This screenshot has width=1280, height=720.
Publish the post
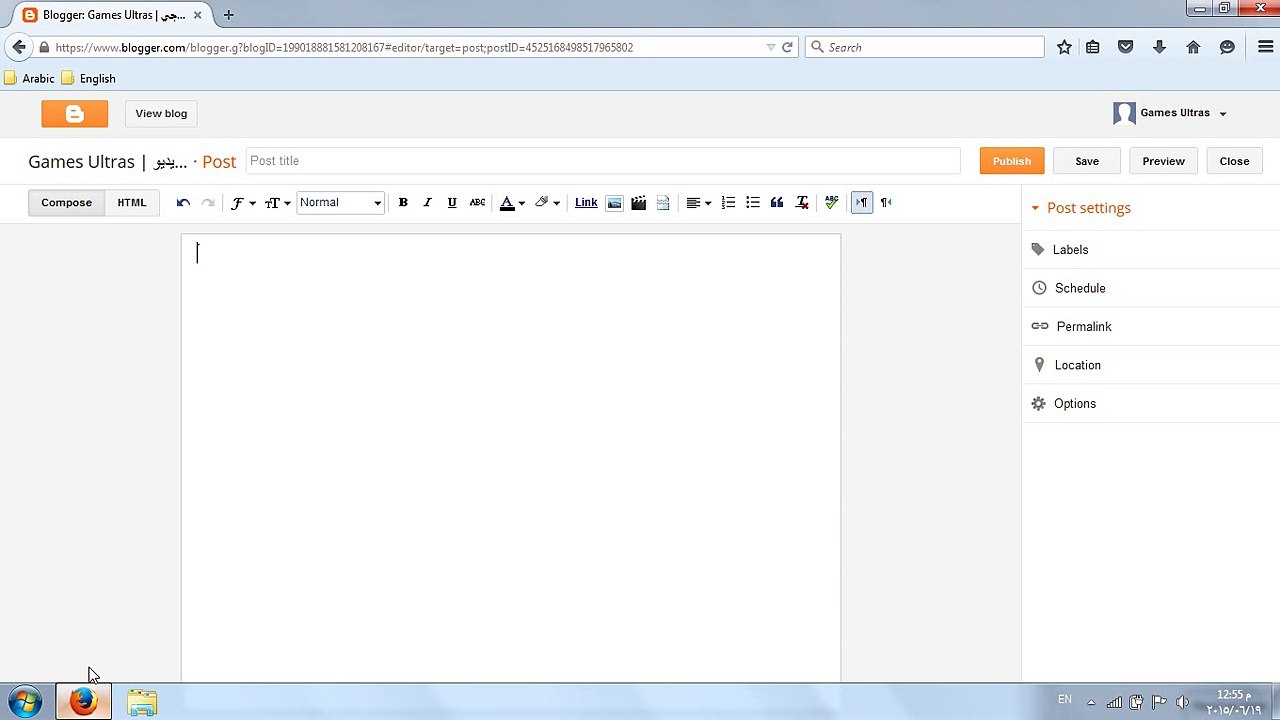point(1012,161)
